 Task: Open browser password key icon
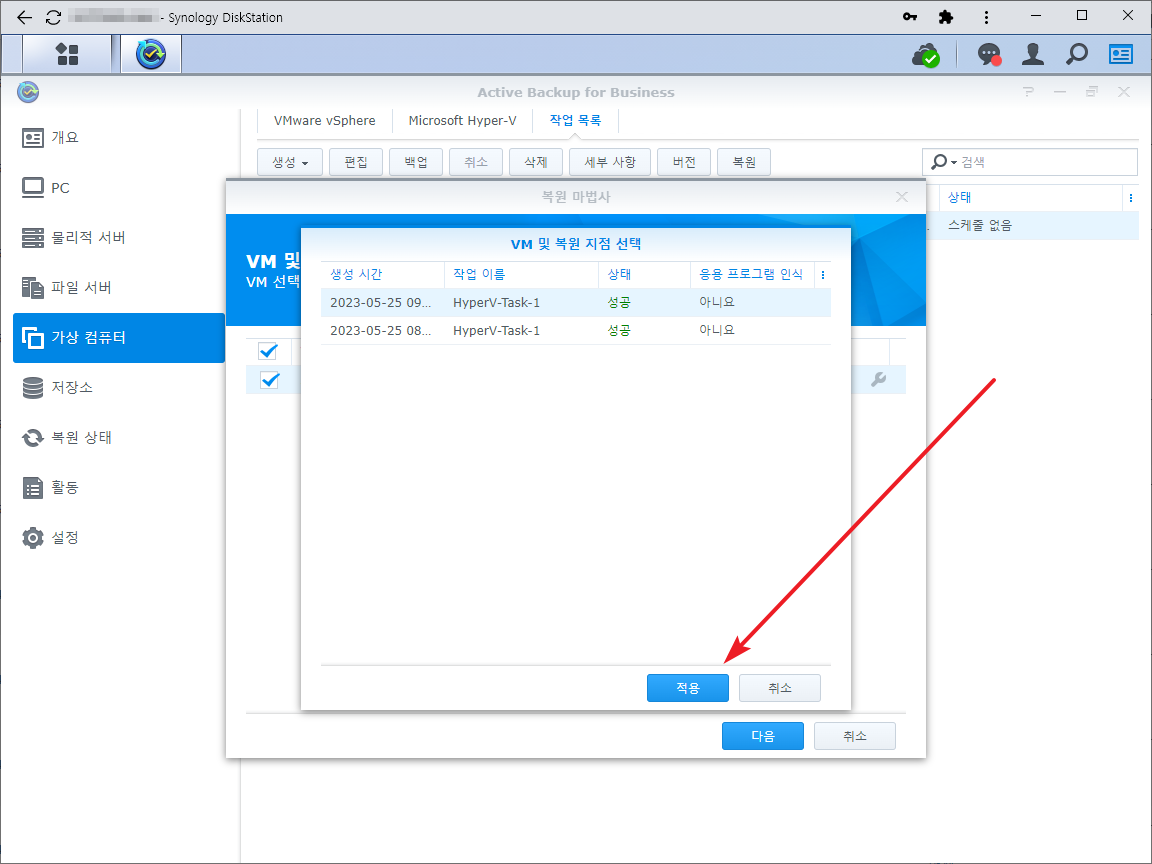(x=910, y=16)
